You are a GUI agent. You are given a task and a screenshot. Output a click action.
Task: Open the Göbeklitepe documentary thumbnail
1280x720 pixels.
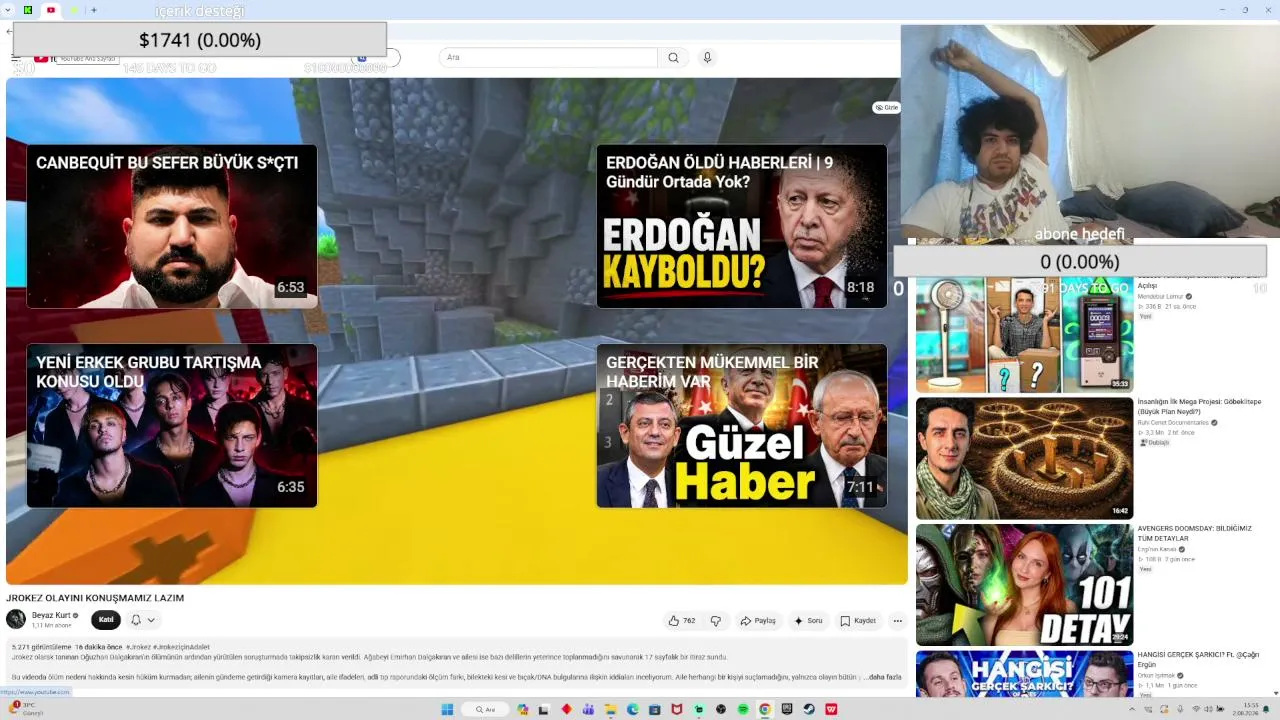[1025, 458]
